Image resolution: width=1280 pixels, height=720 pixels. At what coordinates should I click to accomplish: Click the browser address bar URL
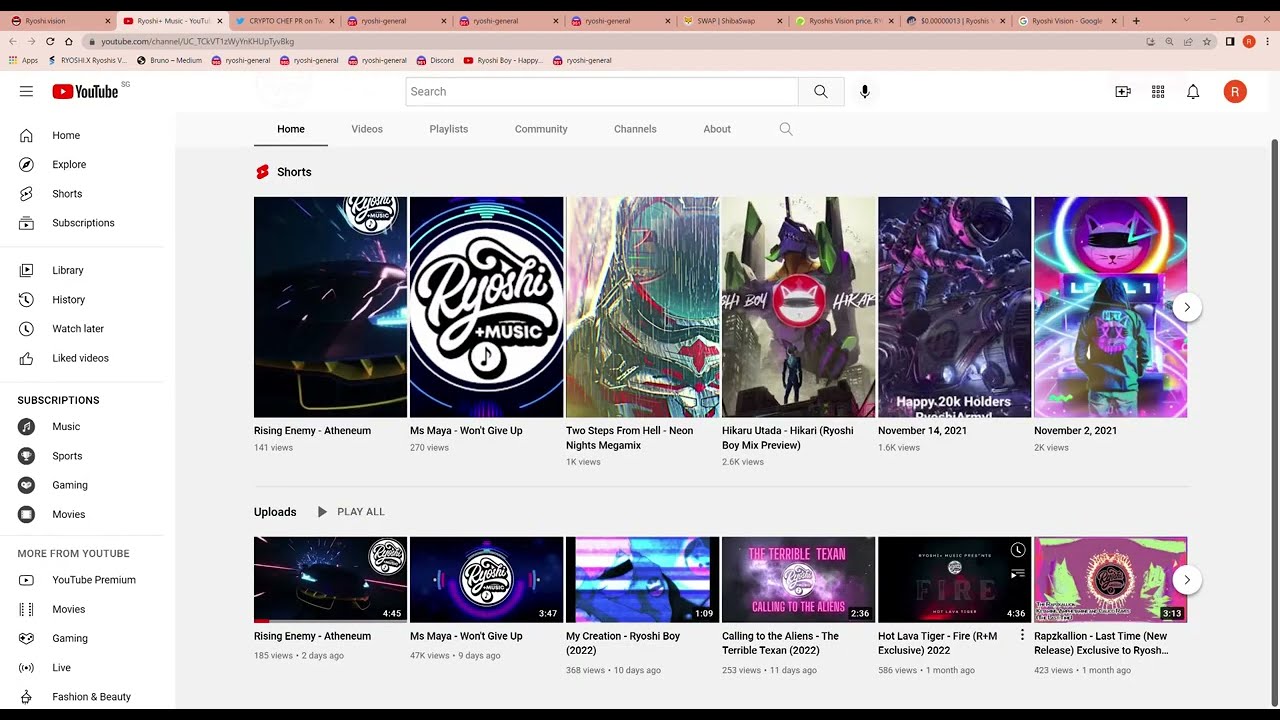pyautogui.click(x=197, y=41)
